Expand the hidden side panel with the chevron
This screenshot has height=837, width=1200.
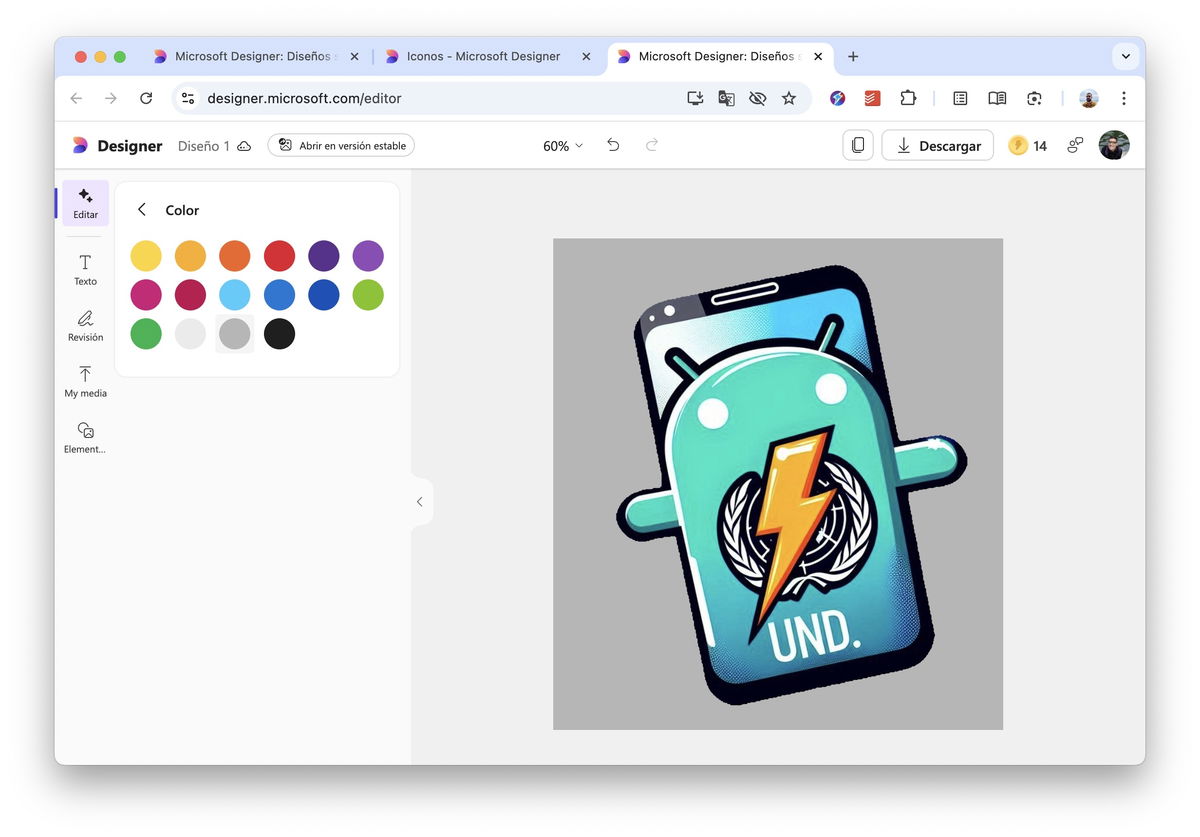click(x=420, y=501)
